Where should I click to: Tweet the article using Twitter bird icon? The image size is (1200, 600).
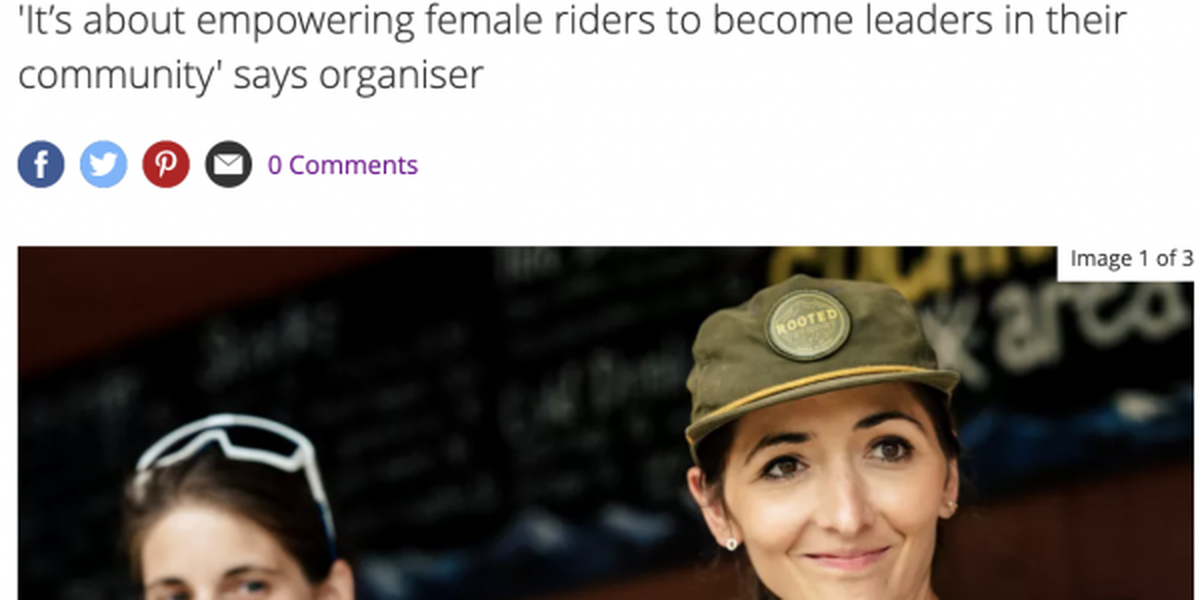(103, 165)
